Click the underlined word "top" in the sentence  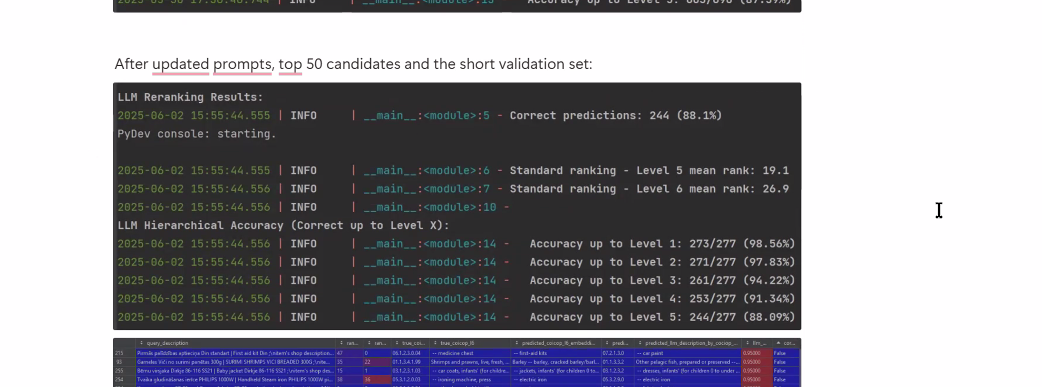290,64
